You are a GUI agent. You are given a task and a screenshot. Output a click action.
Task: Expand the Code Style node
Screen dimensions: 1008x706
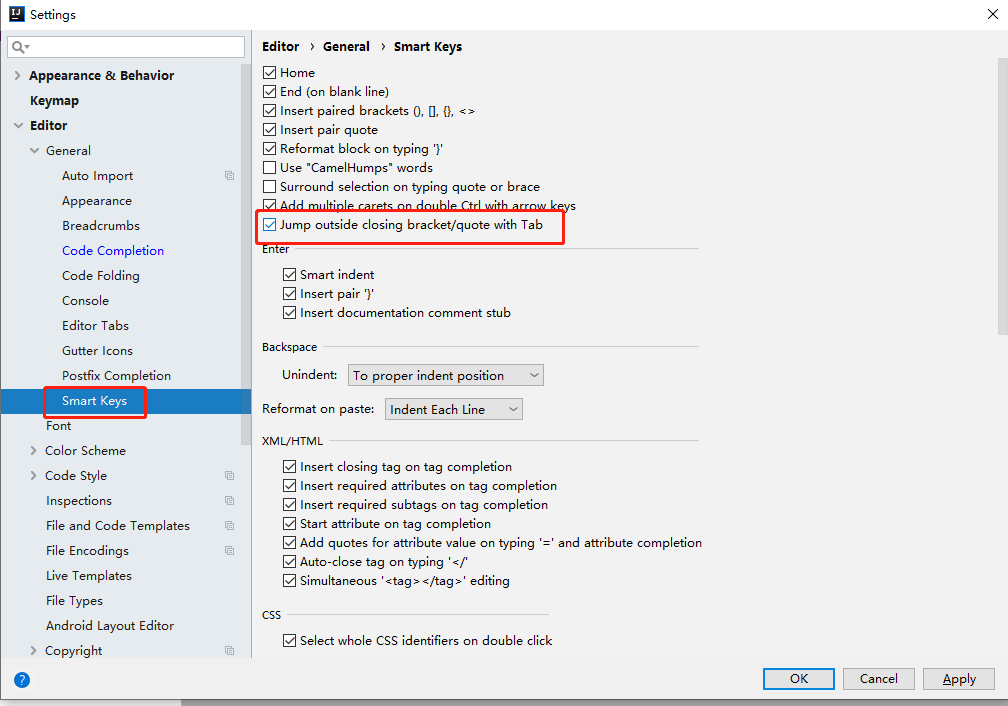(x=33, y=476)
